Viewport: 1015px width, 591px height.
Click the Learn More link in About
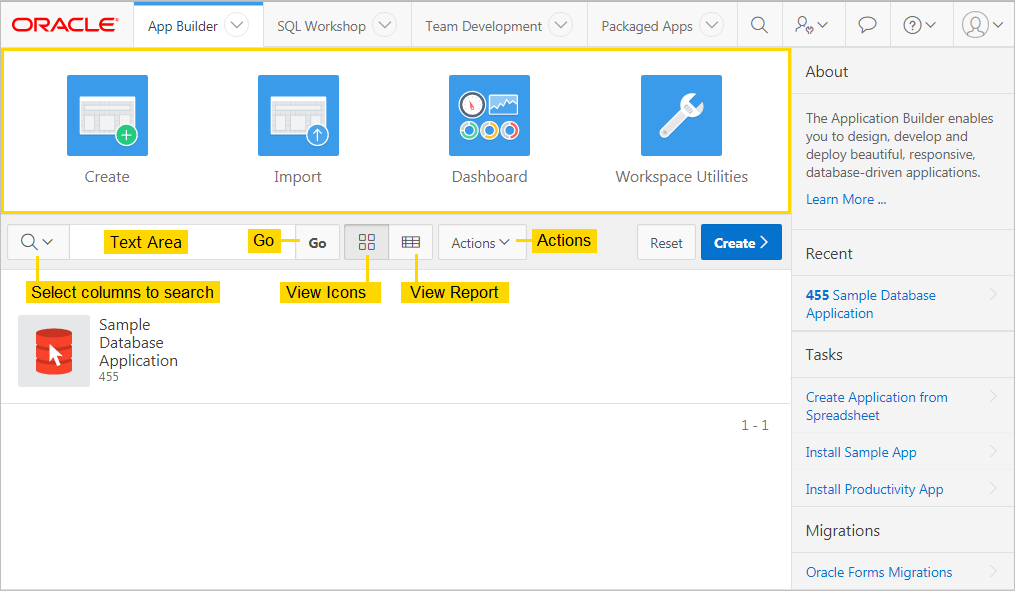click(x=845, y=198)
